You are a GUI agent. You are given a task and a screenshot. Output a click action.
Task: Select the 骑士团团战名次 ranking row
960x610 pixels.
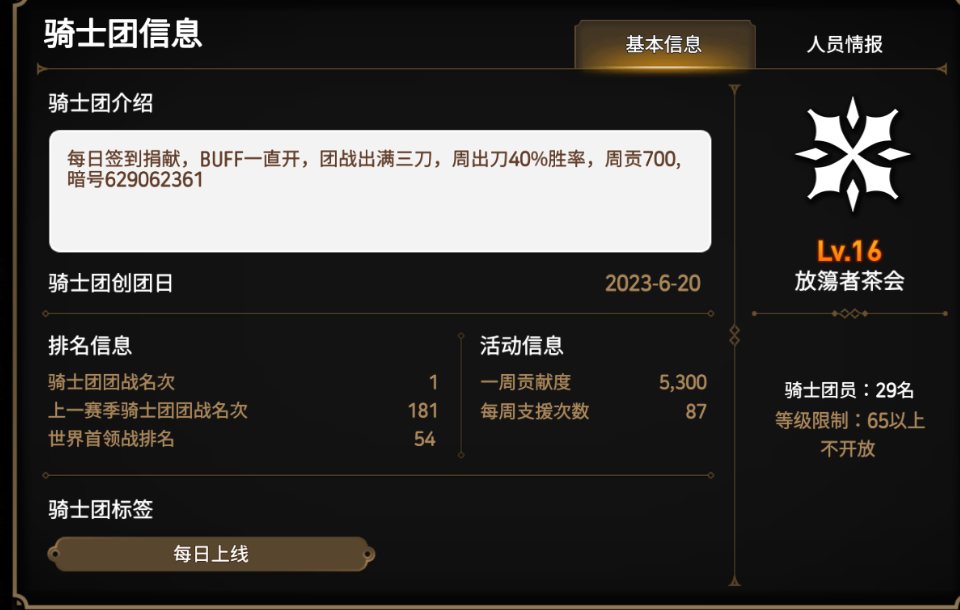(243, 382)
